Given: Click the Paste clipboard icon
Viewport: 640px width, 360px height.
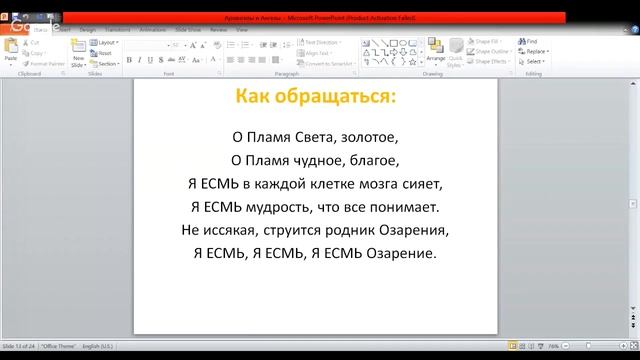Looking at the screenshot, I should [11, 46].
